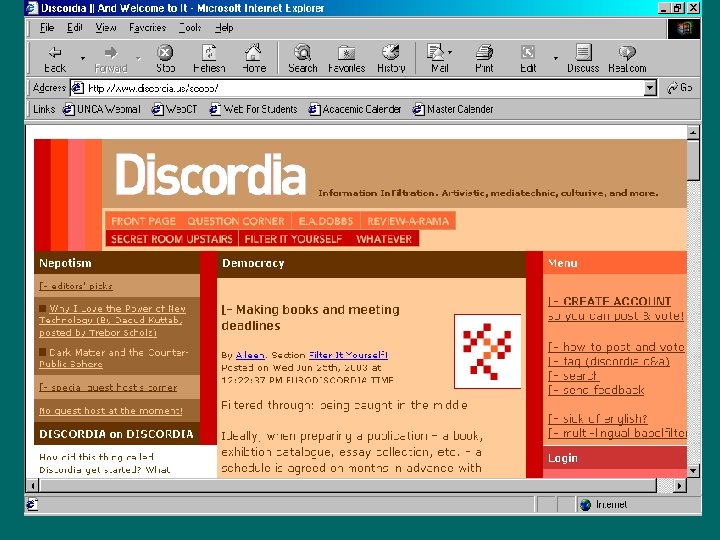The image size is (720, 540).
Task: Click the vertical scrollbar down arrow
Action: pos(693,471)
